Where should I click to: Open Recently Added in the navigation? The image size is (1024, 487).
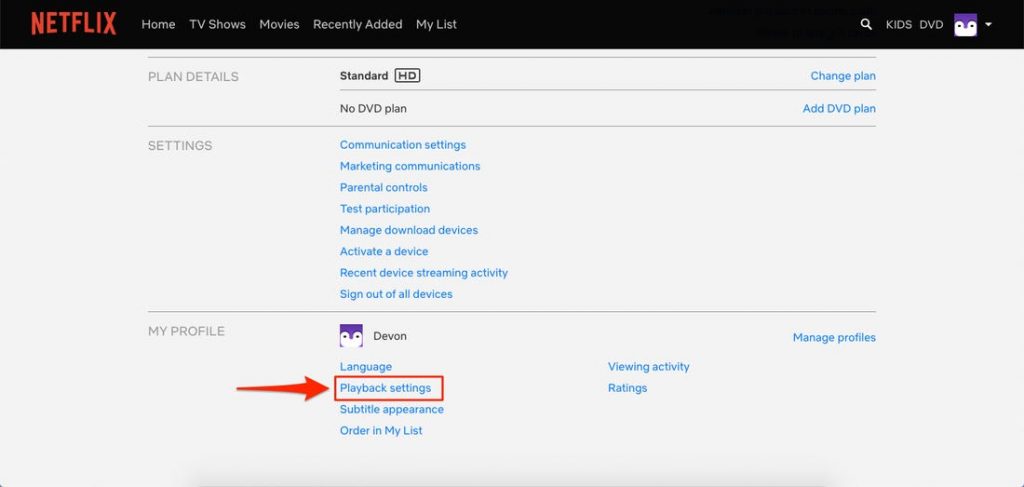[358, 24]
